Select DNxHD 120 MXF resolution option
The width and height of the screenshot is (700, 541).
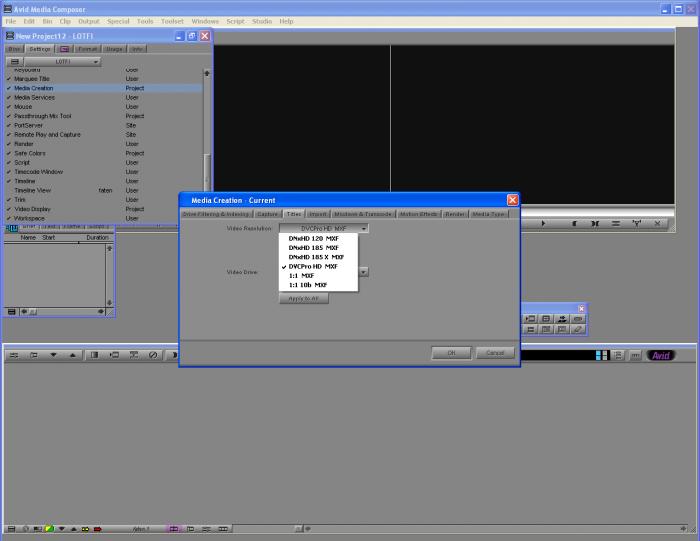313,238
